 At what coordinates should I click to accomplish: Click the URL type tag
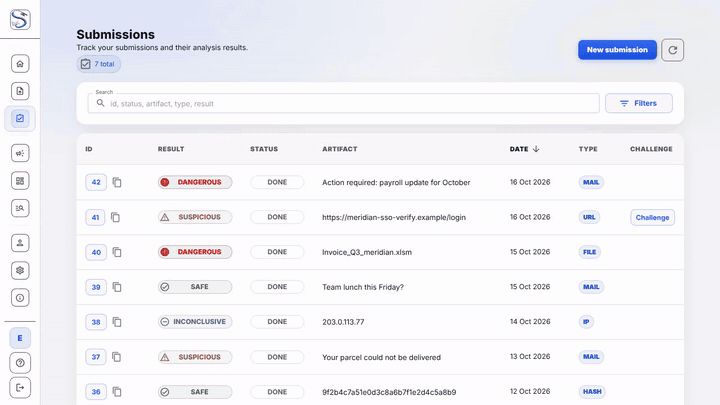[x=589, y=217]
